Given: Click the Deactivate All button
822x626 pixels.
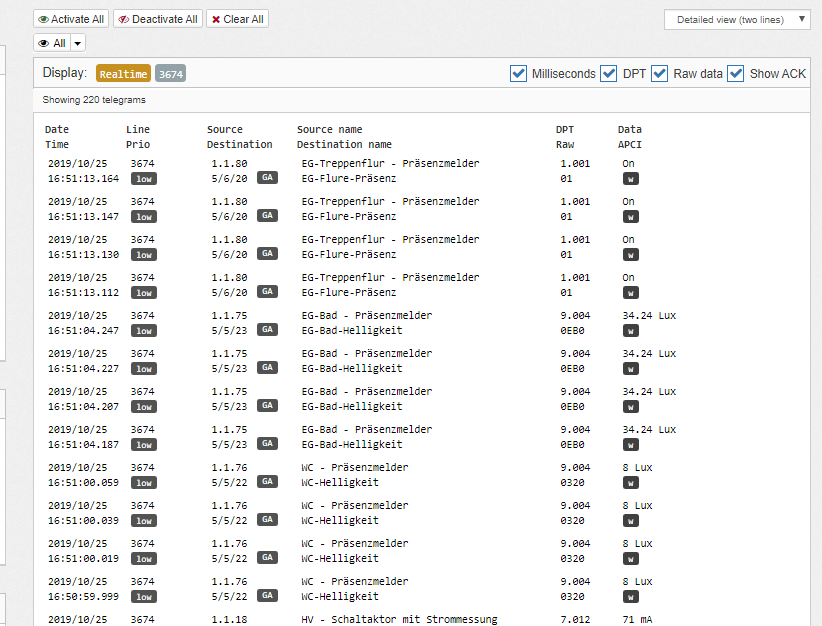Looking at the screenshot, I should tap(158, 19).
